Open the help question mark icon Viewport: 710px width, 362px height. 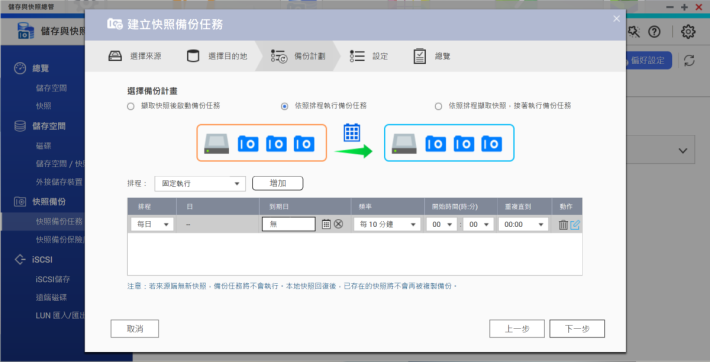point(654,32)
